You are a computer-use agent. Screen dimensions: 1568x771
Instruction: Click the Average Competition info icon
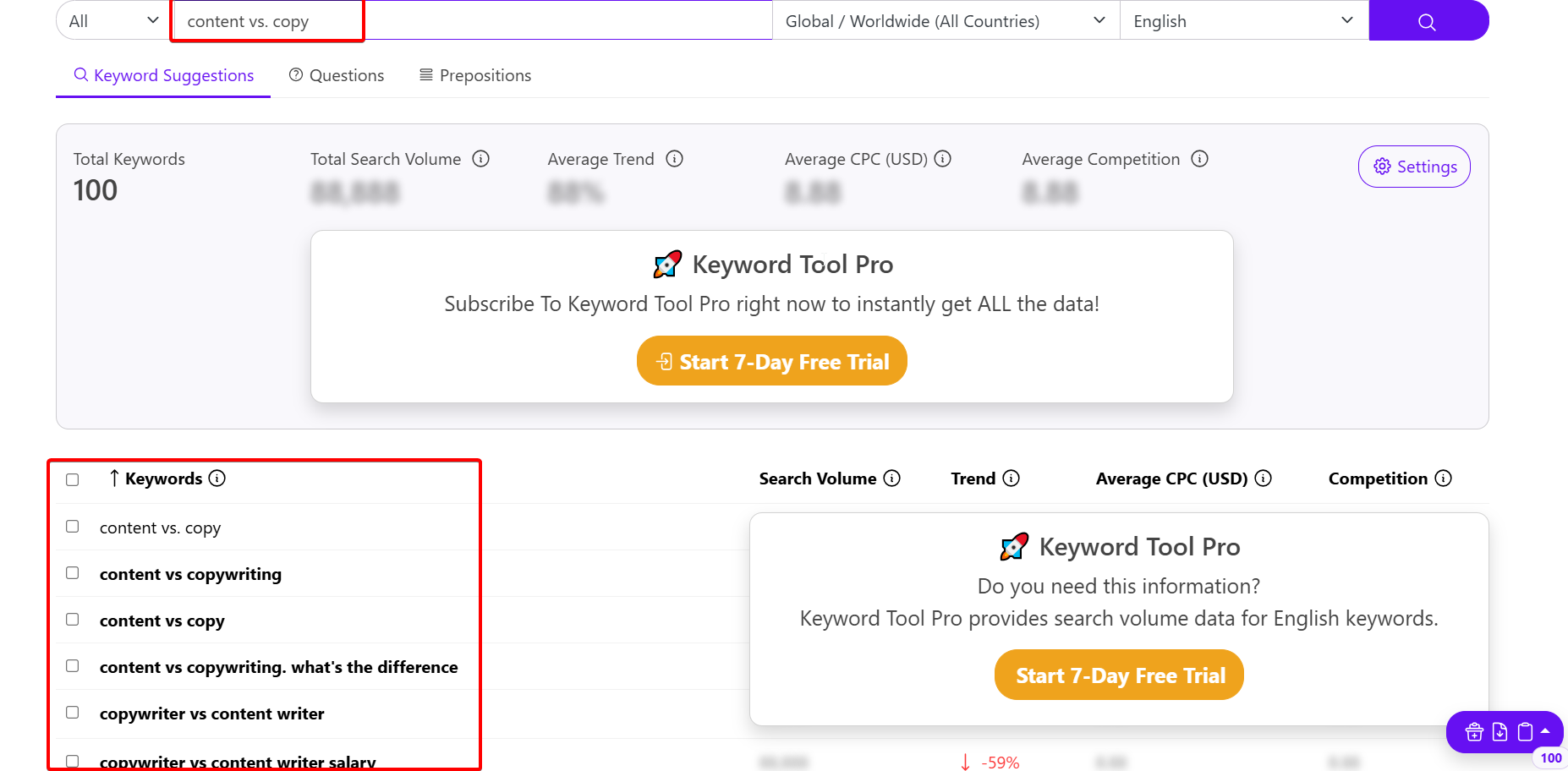(1200, 159)
